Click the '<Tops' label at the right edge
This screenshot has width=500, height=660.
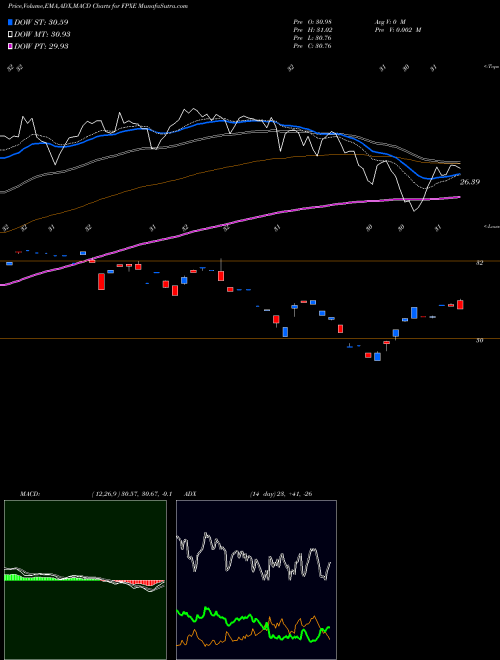[x=491, y=67]
